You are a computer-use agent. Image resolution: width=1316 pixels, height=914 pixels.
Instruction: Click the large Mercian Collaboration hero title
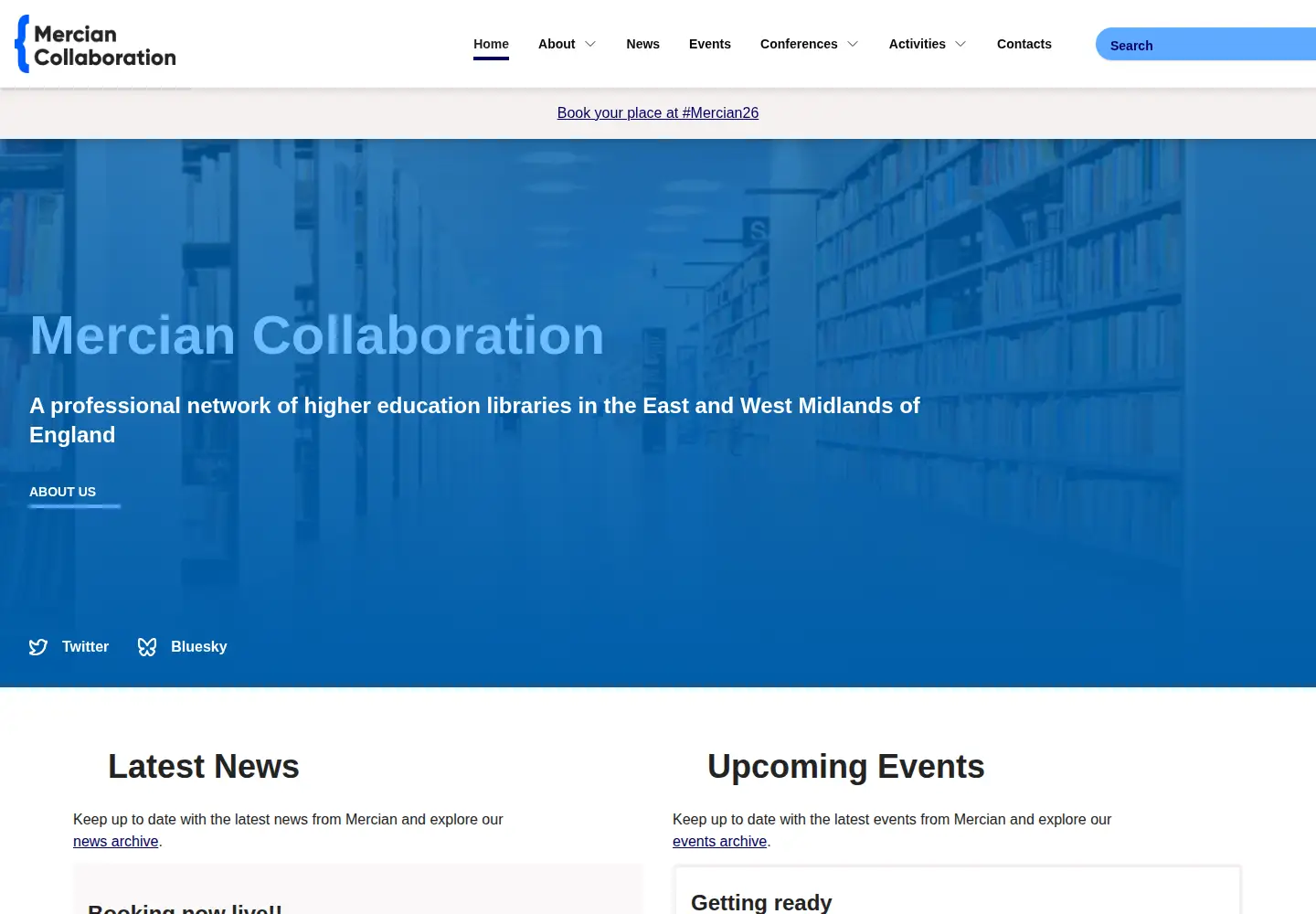click(317, 335)
